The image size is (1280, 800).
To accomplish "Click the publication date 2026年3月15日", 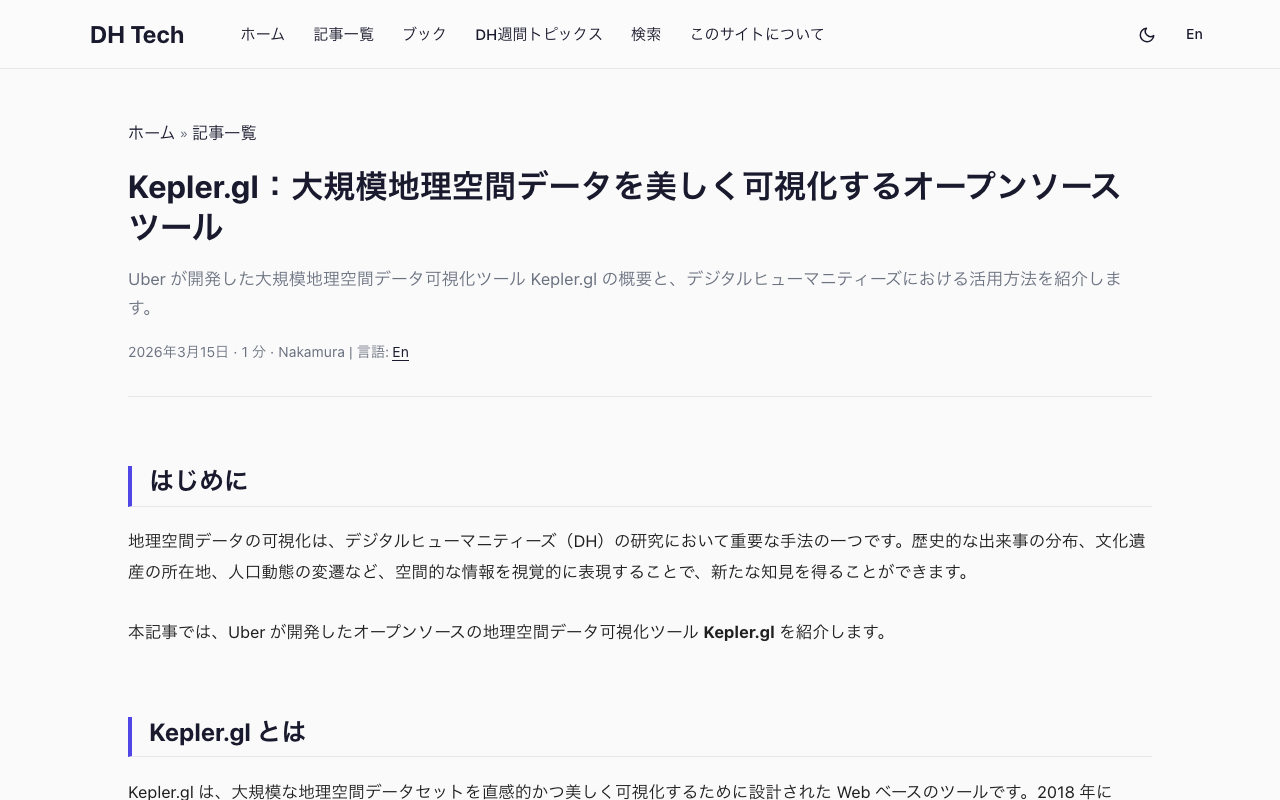I will (x=178, y=352).
